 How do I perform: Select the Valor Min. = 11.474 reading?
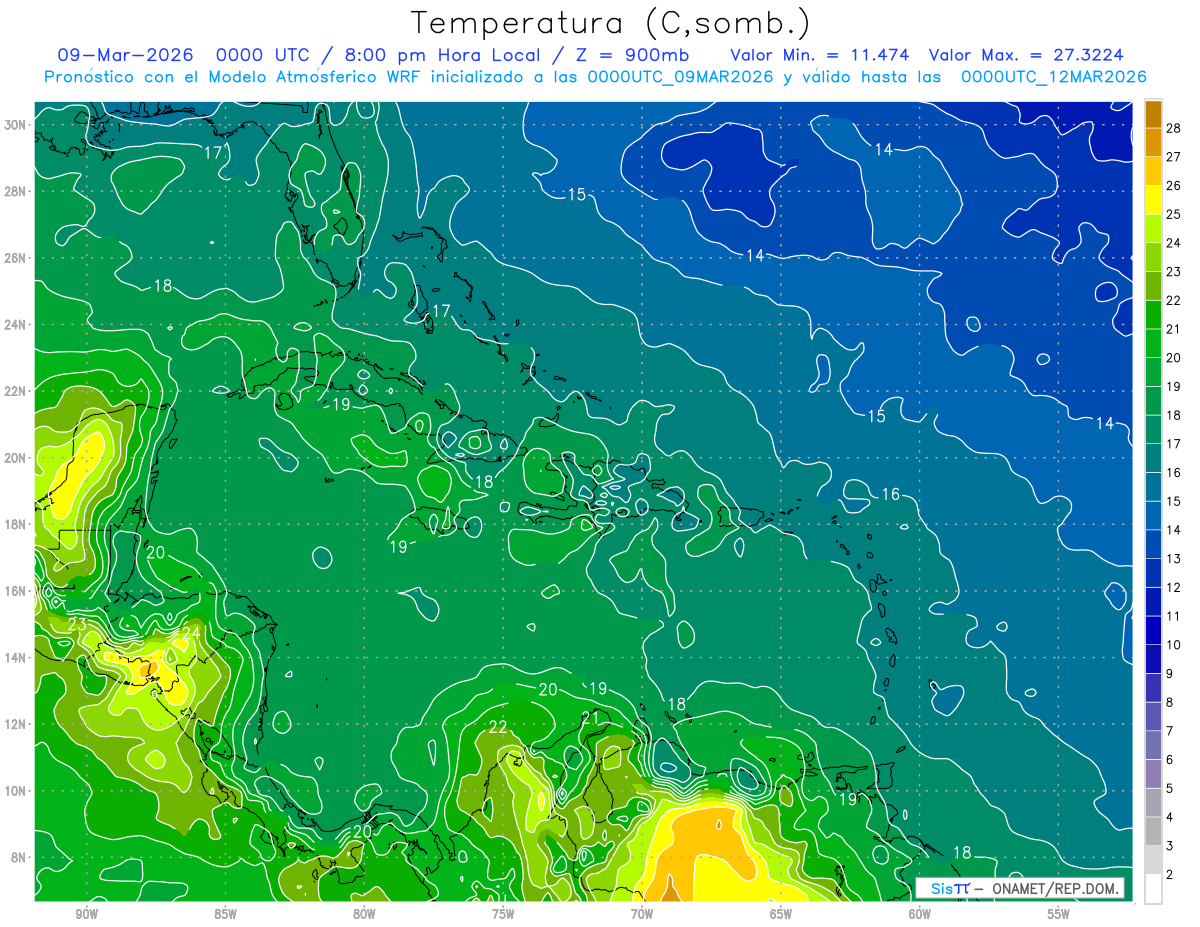821,55
